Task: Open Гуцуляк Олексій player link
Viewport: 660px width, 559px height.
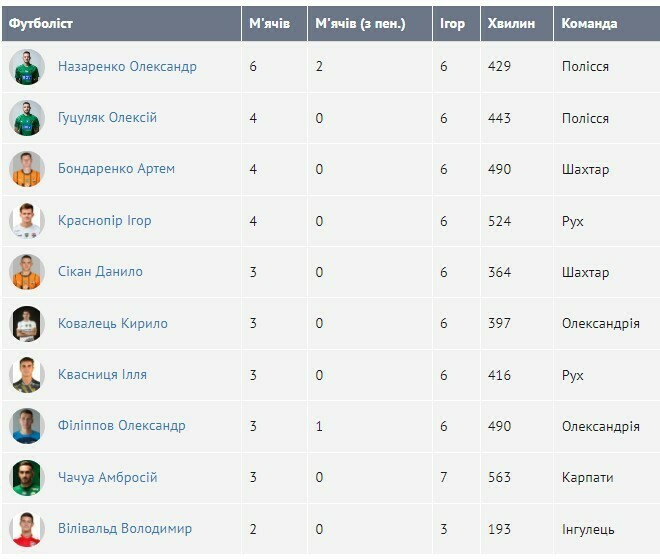Action: 107,118
